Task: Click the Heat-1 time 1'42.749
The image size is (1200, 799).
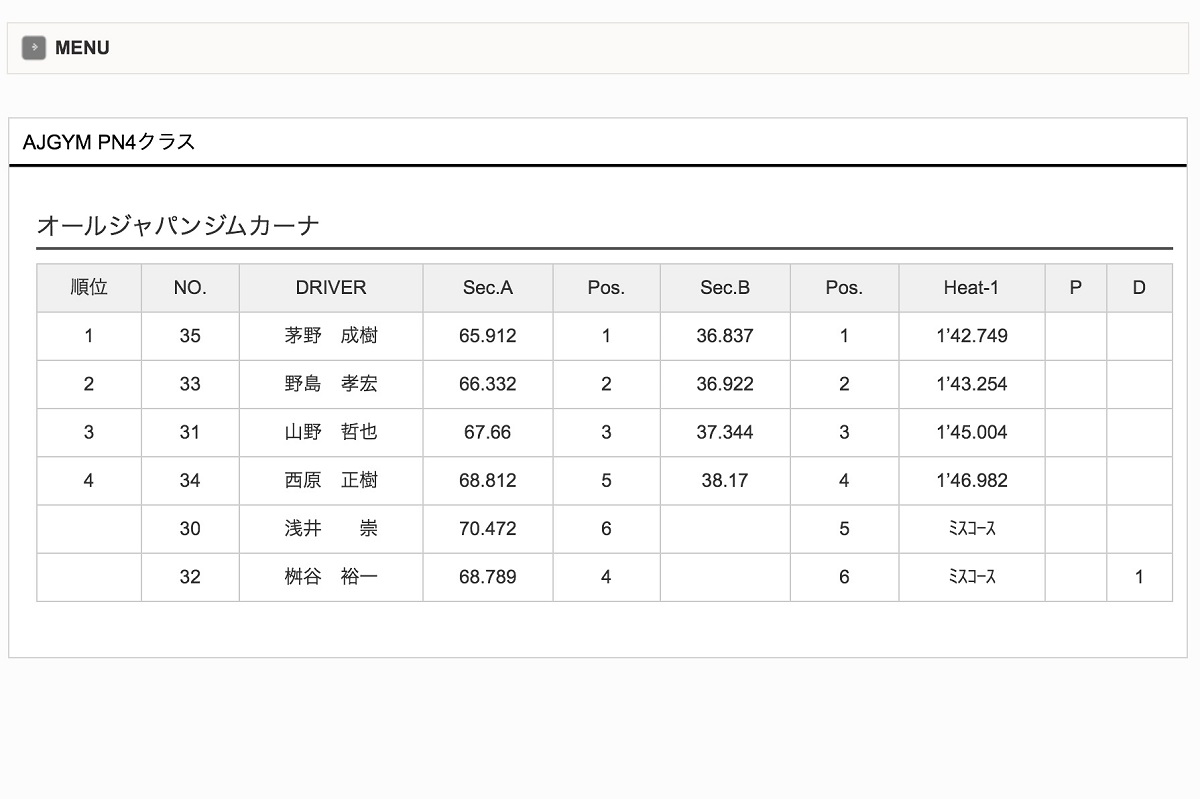Action: tap(971, 336)
